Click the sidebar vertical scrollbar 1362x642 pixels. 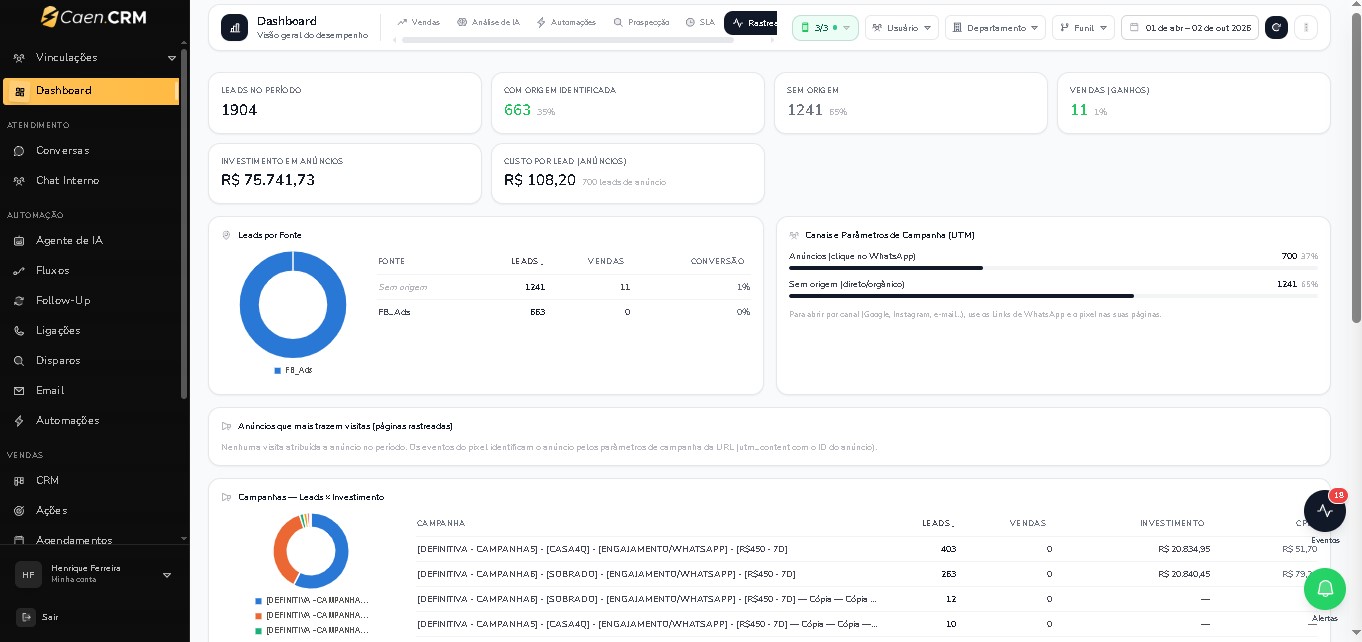184,223
